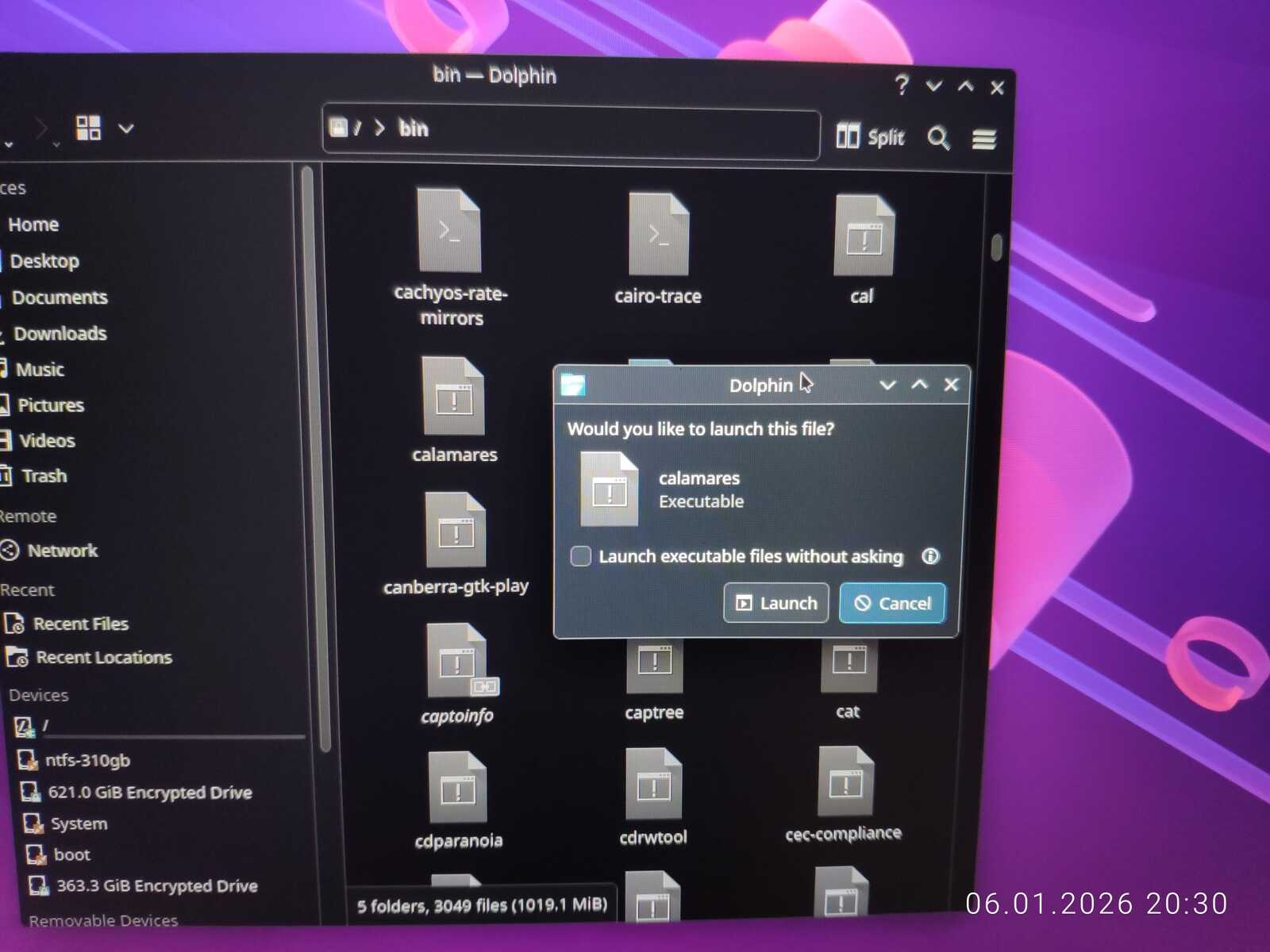
Task: Select the cat executable icon
Action: click(849, 665)
